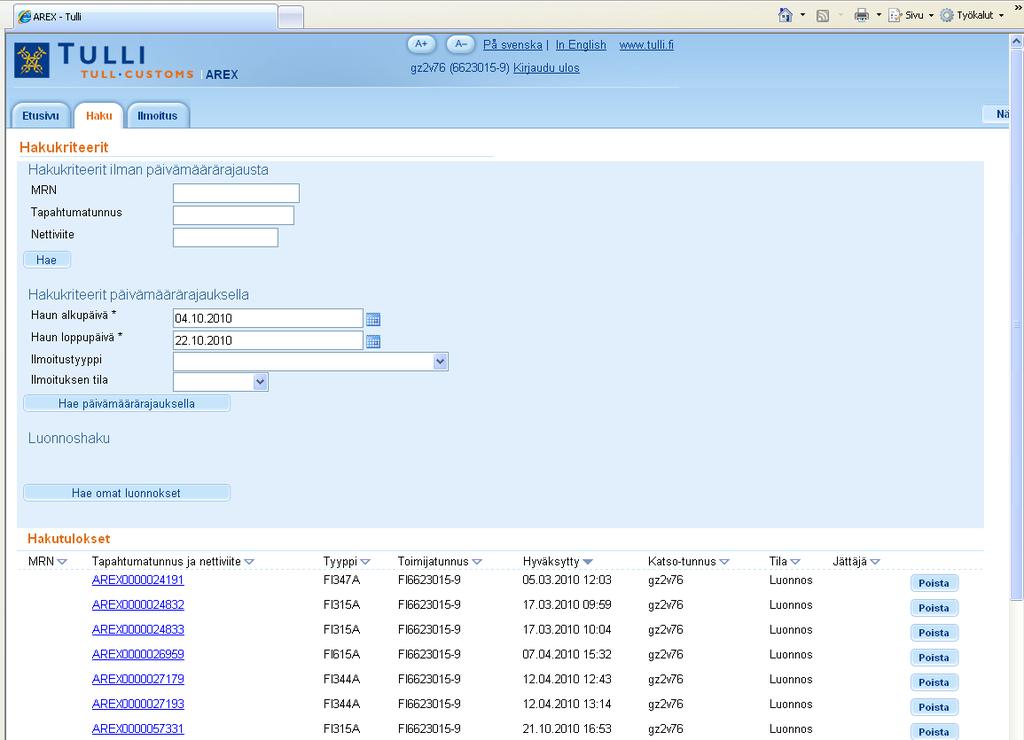The height and width of the screenshot is (740, 1024).
Task: Click the vertical page scrollbar
Action: (x=1016, y=325)
